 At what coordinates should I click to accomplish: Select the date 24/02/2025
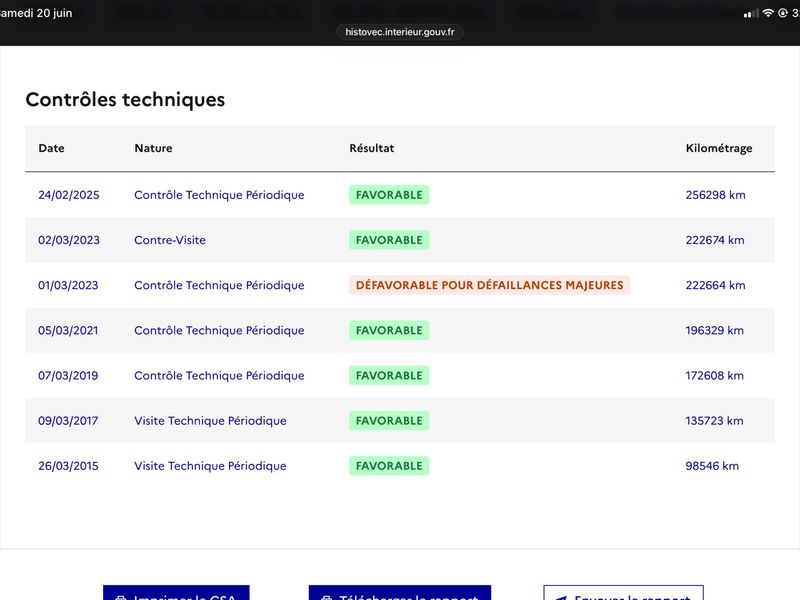(69, 195)
